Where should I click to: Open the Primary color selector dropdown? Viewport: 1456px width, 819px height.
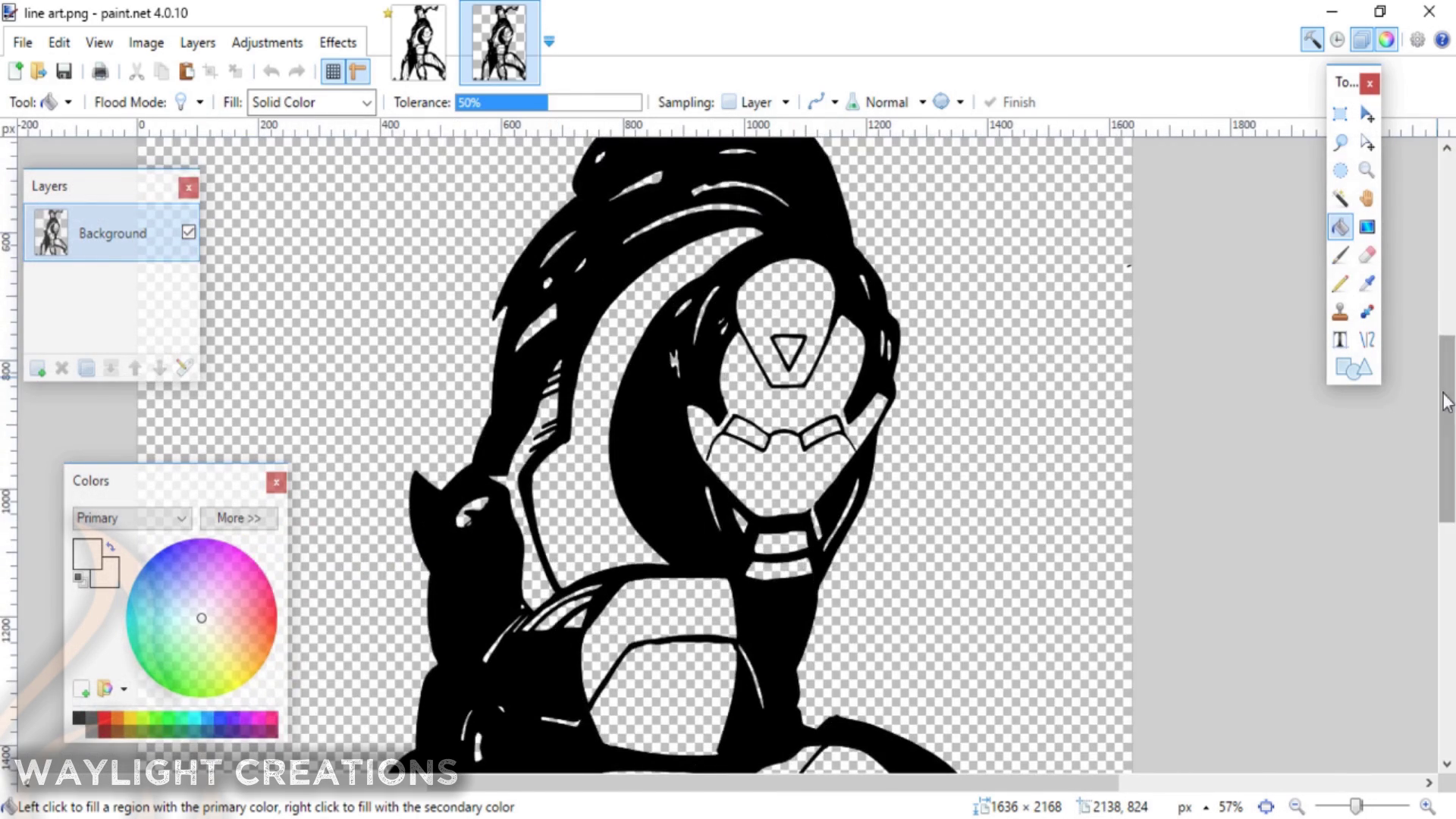tap(131, 518)
